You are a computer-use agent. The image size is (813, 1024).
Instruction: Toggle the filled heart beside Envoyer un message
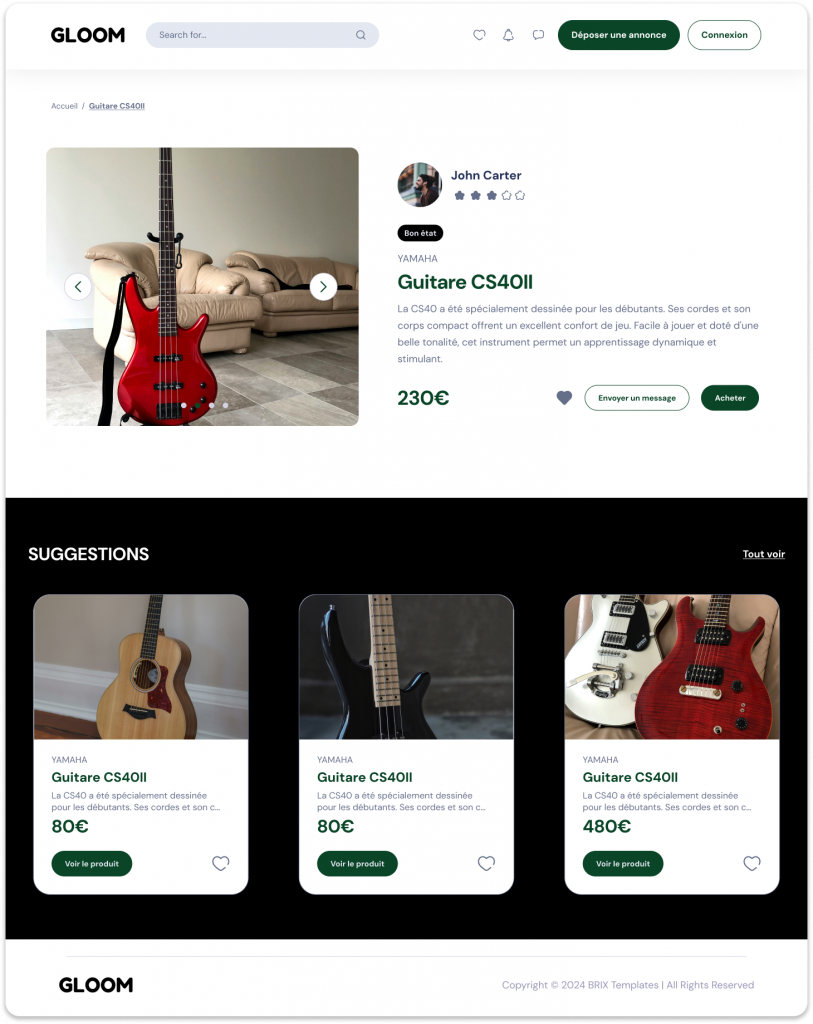[x=564, y=398]
